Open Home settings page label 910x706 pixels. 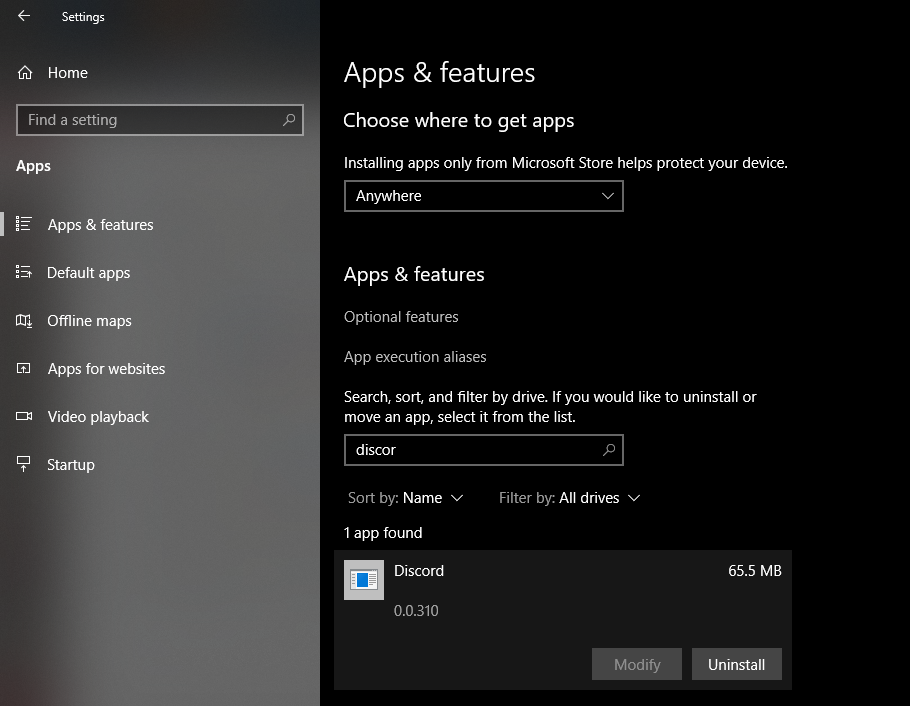[x=68, y=73]
